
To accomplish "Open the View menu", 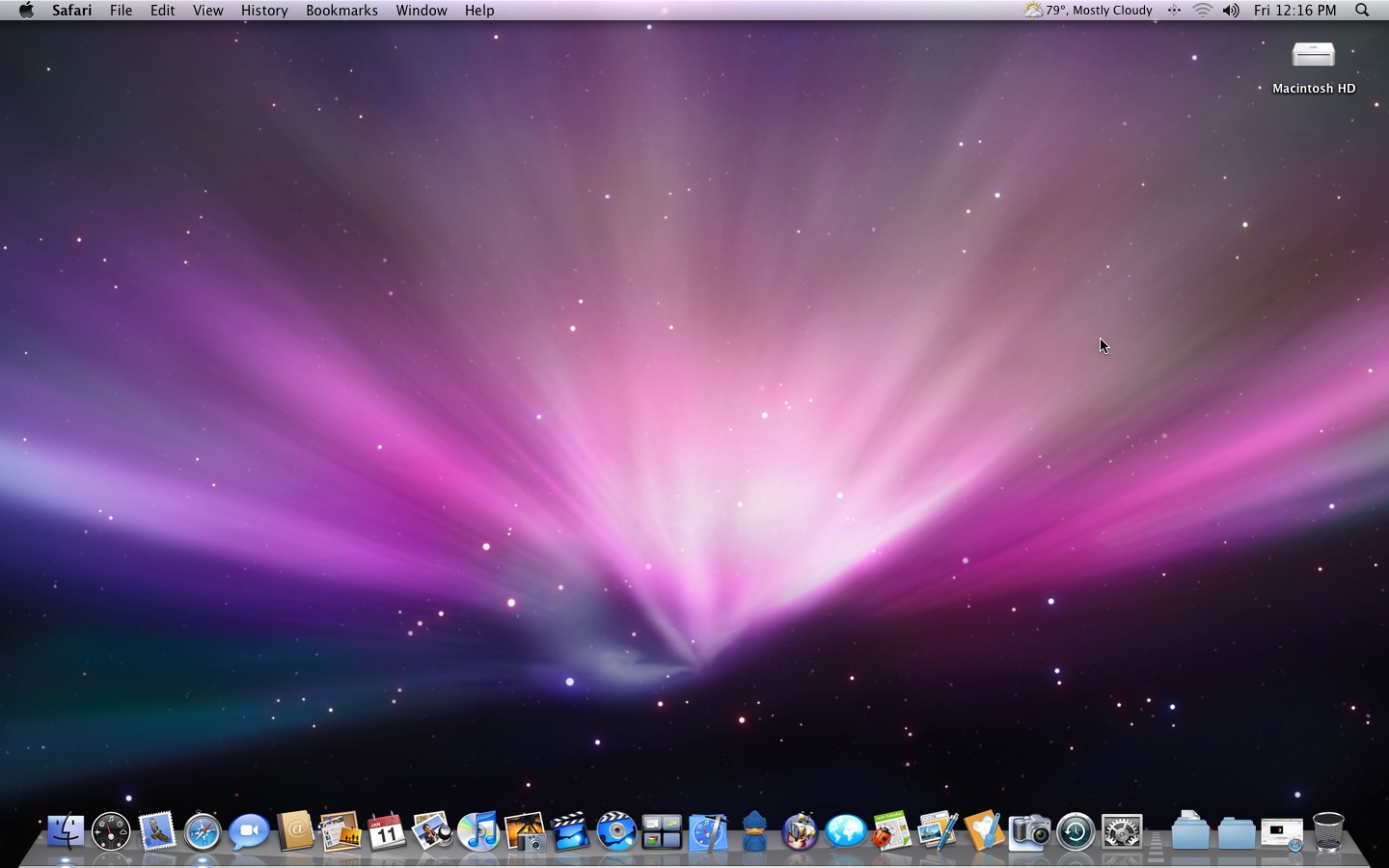I will 207,11.
